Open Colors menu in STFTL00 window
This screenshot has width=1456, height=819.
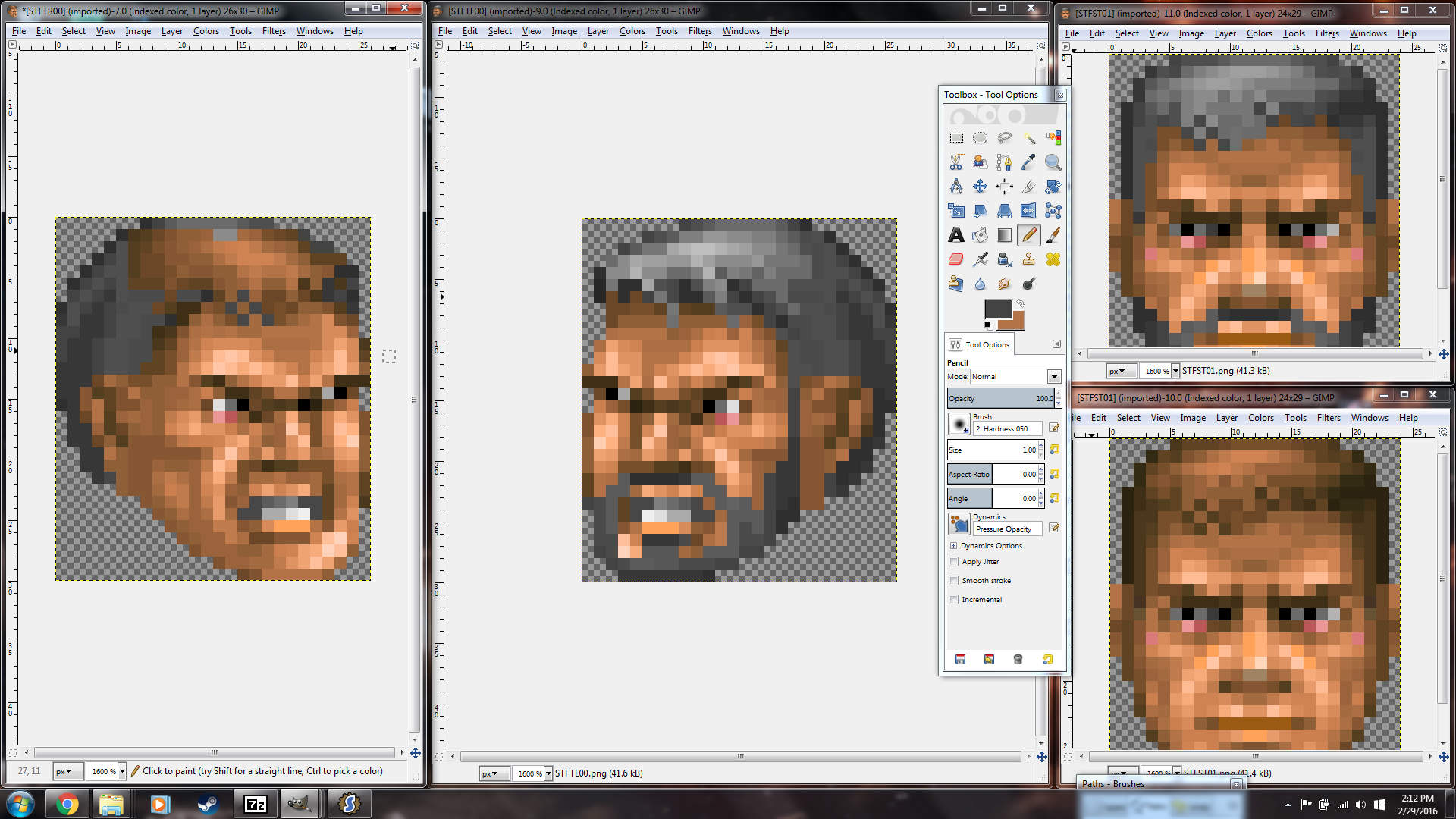pyautogui.click(x=632, y=31)
